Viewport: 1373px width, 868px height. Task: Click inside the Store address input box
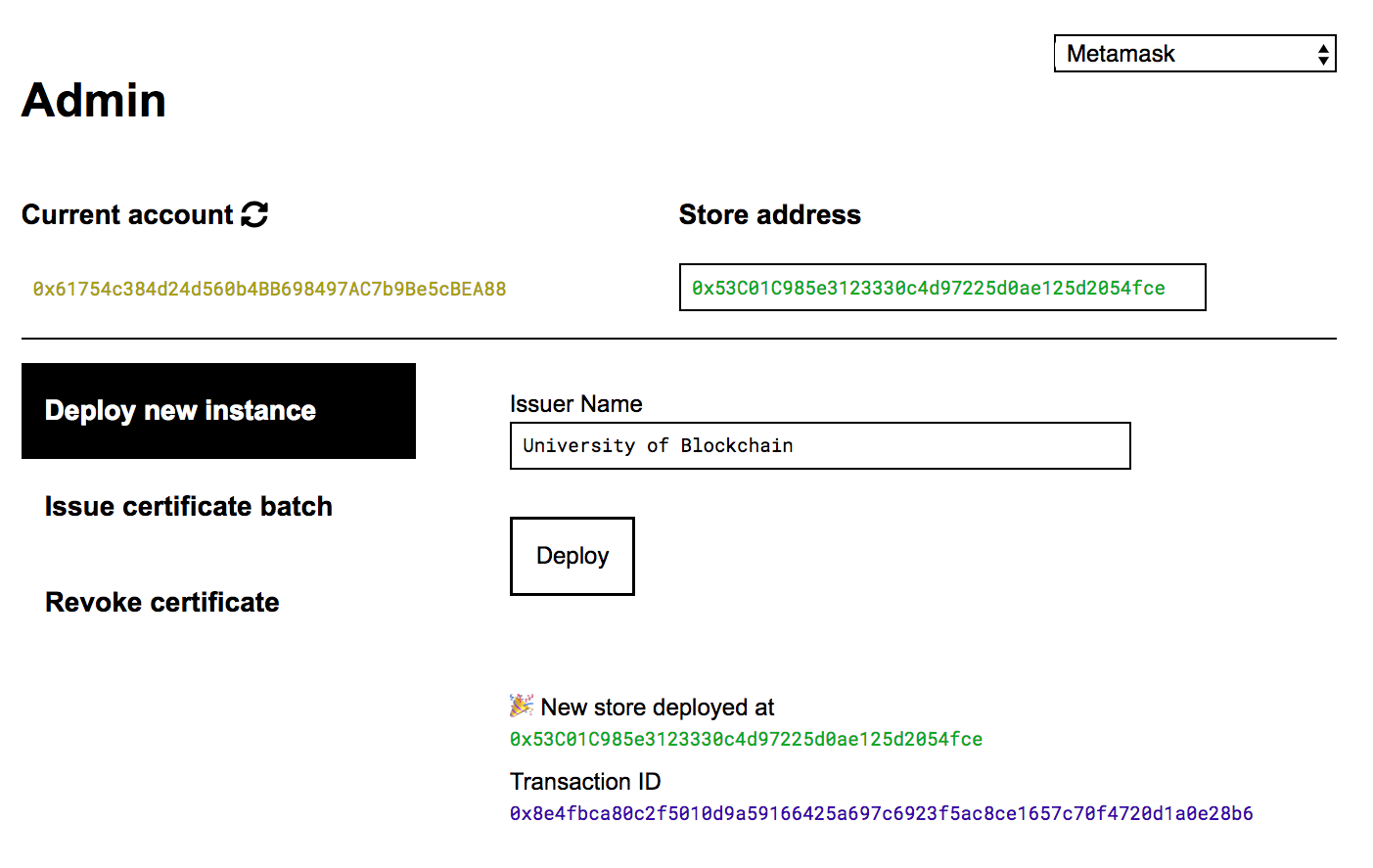tap(941, 288)
